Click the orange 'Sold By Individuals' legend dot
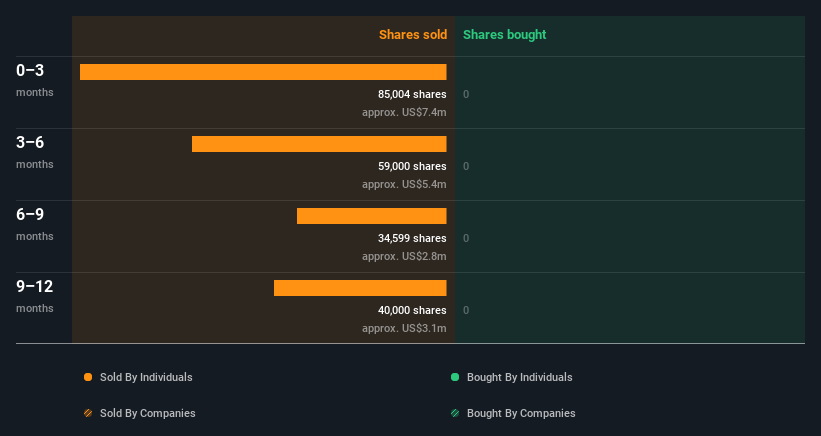Image resolution: width=821 pixels, height=436 pixels. pyautogui.click(x=88, y=377)
